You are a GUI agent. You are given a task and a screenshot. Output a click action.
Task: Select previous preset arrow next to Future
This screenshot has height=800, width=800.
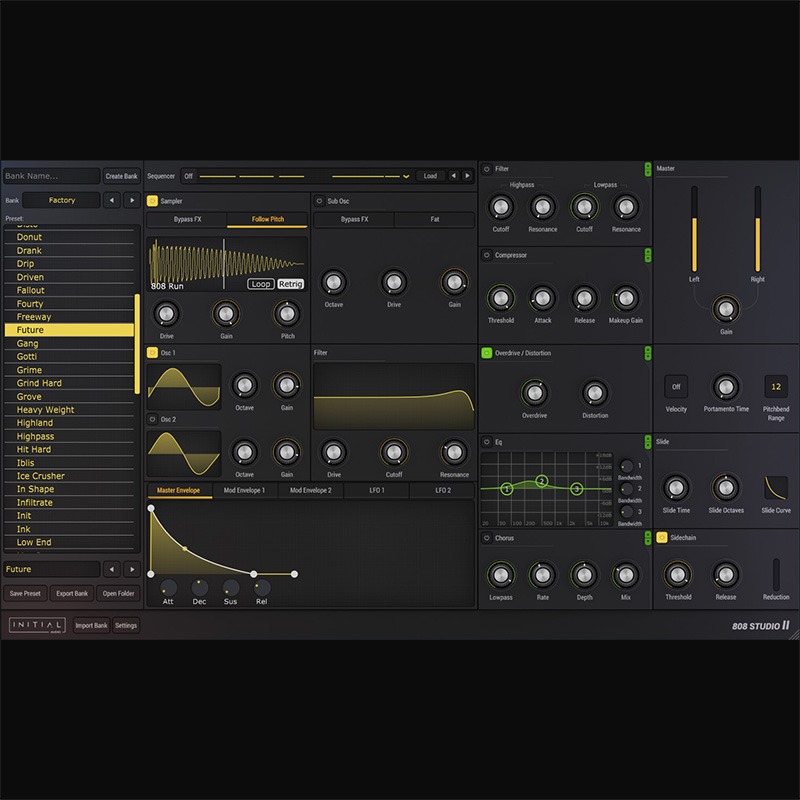click(x=112, y=569)
